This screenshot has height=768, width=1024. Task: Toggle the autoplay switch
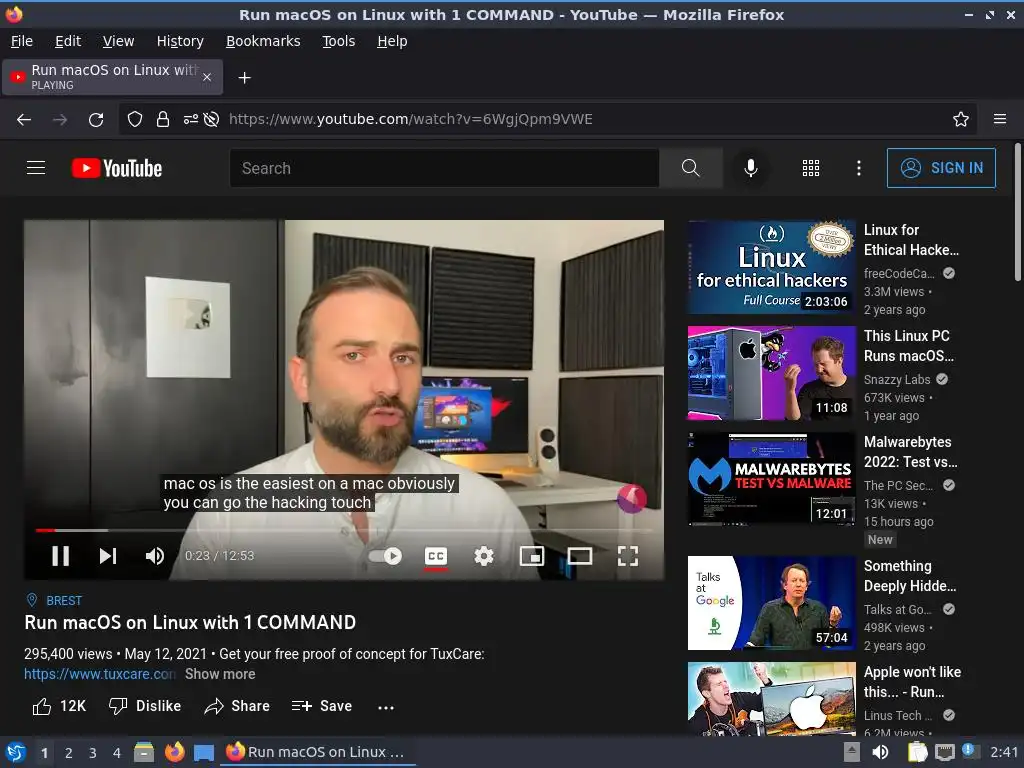coord(385,556)
